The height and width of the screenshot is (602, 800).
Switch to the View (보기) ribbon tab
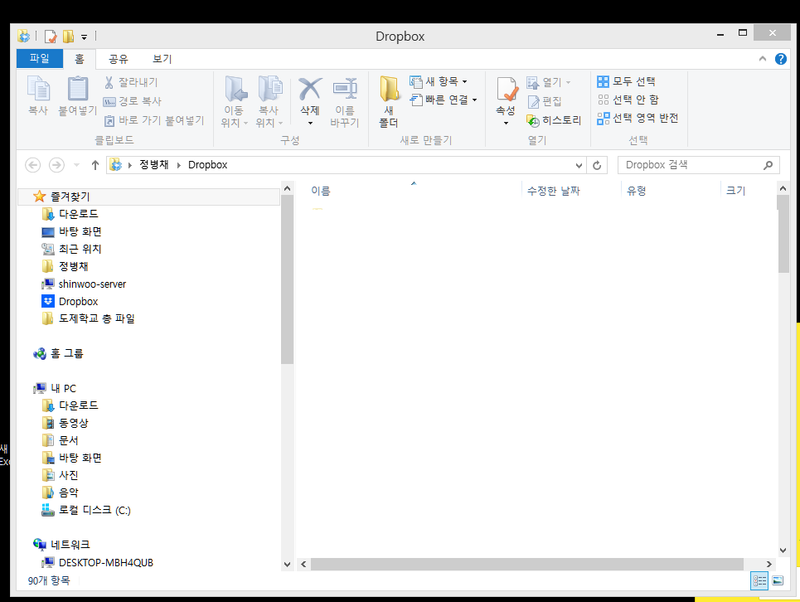coord(162,59)
